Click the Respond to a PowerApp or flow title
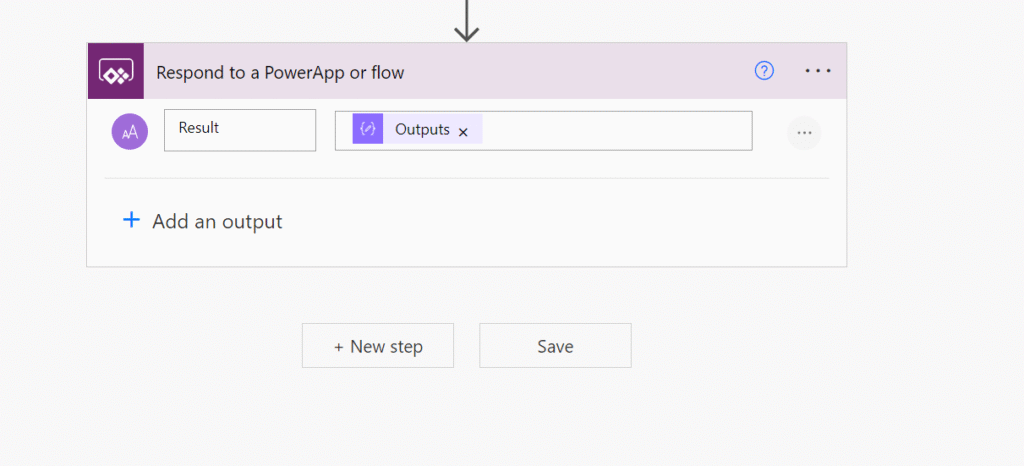The height and width of the screenshot is (466, 1024). (x=280, y=72)
